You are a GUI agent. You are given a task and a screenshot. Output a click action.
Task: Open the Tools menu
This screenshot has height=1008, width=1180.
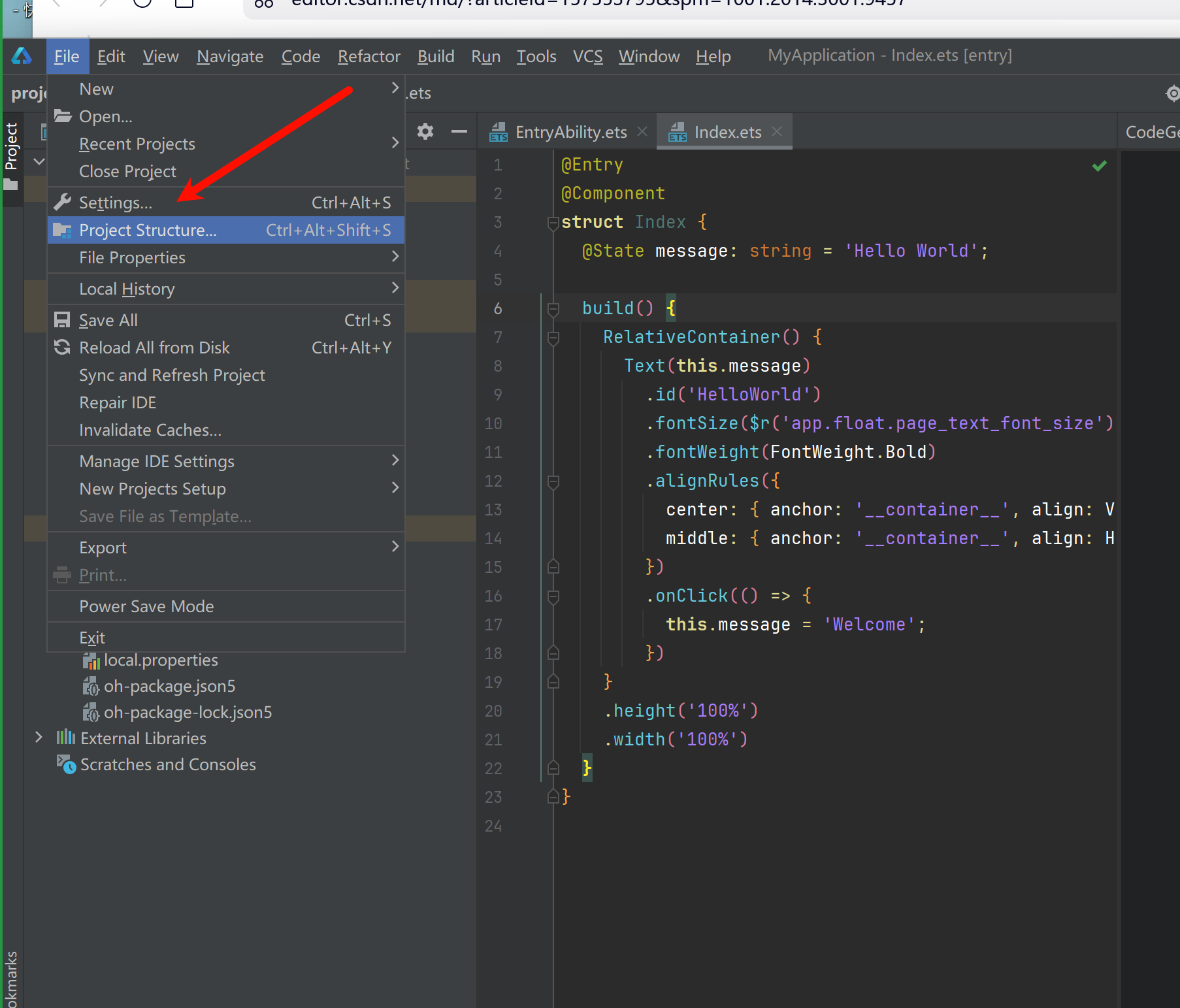coord(536,57)
